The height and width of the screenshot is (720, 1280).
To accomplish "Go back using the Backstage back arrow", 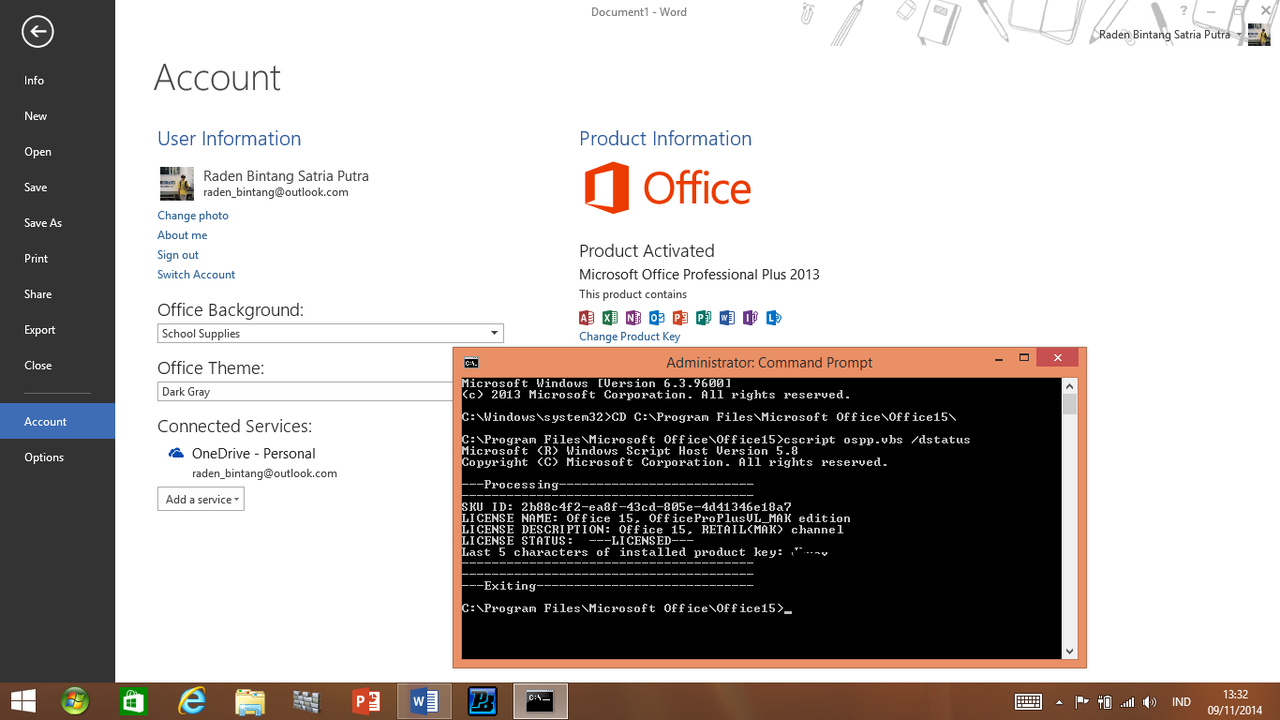I will point(37,32).
